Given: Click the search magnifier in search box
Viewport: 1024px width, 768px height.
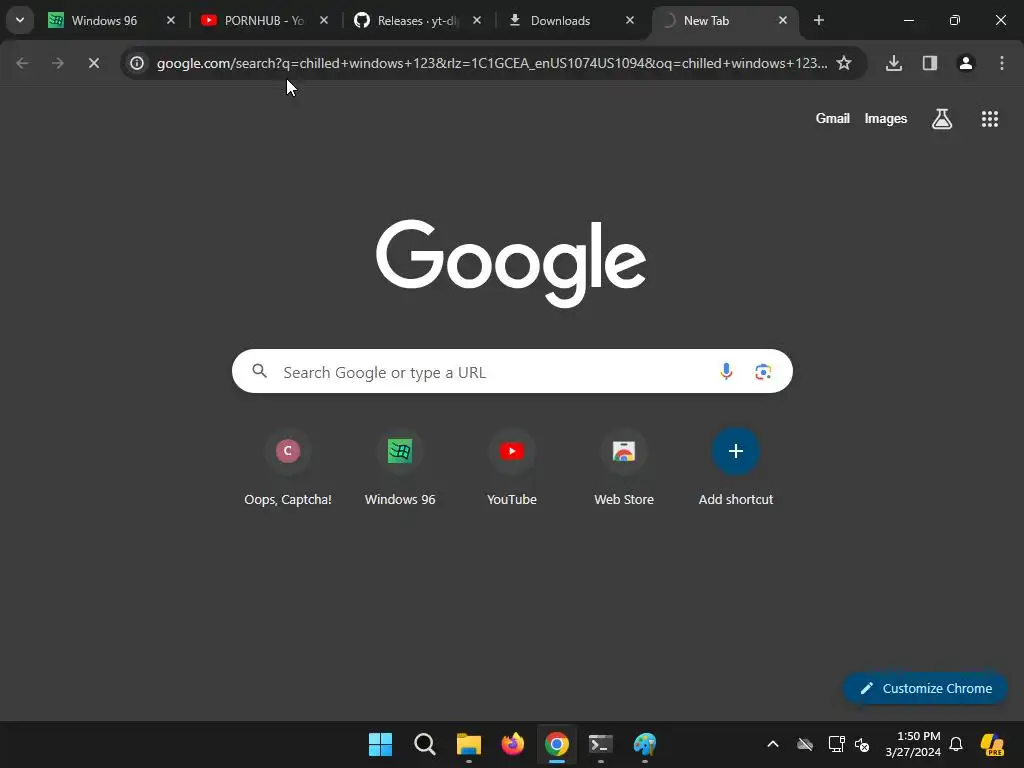Looking at the screenshot, I should [x=259, y=371].
